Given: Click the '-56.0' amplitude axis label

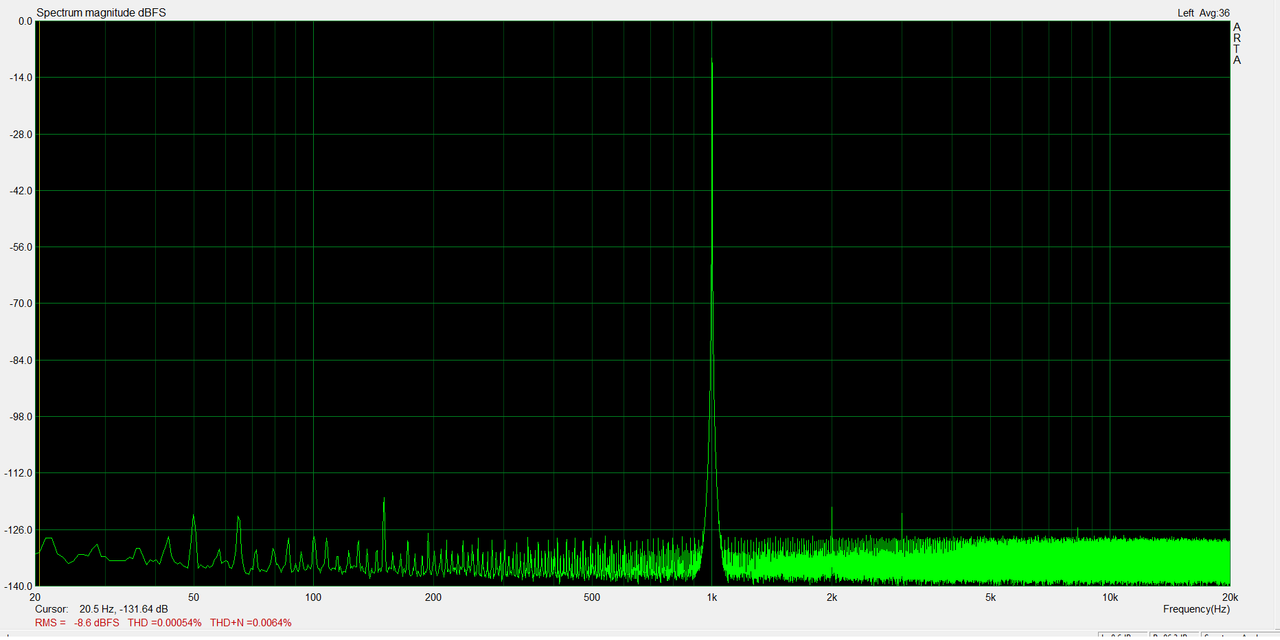Looking at the screenshot, I should 20,247.
